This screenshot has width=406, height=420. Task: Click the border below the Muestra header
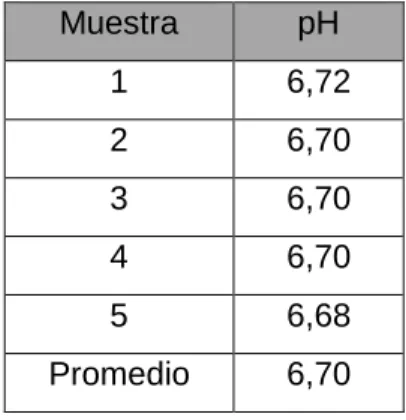point(119,61)
